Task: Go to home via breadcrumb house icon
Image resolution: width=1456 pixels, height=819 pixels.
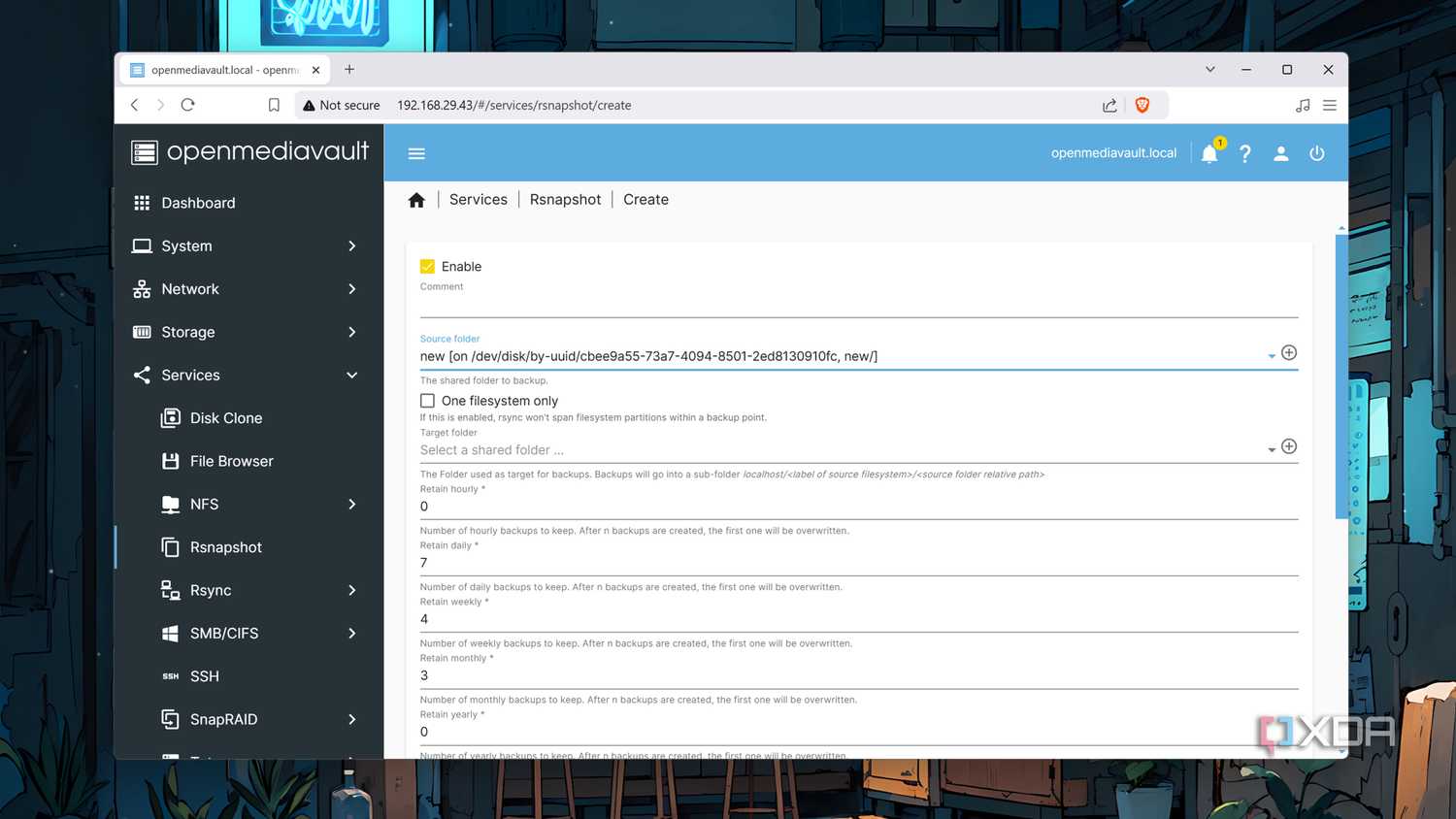Action: (416, 200)
